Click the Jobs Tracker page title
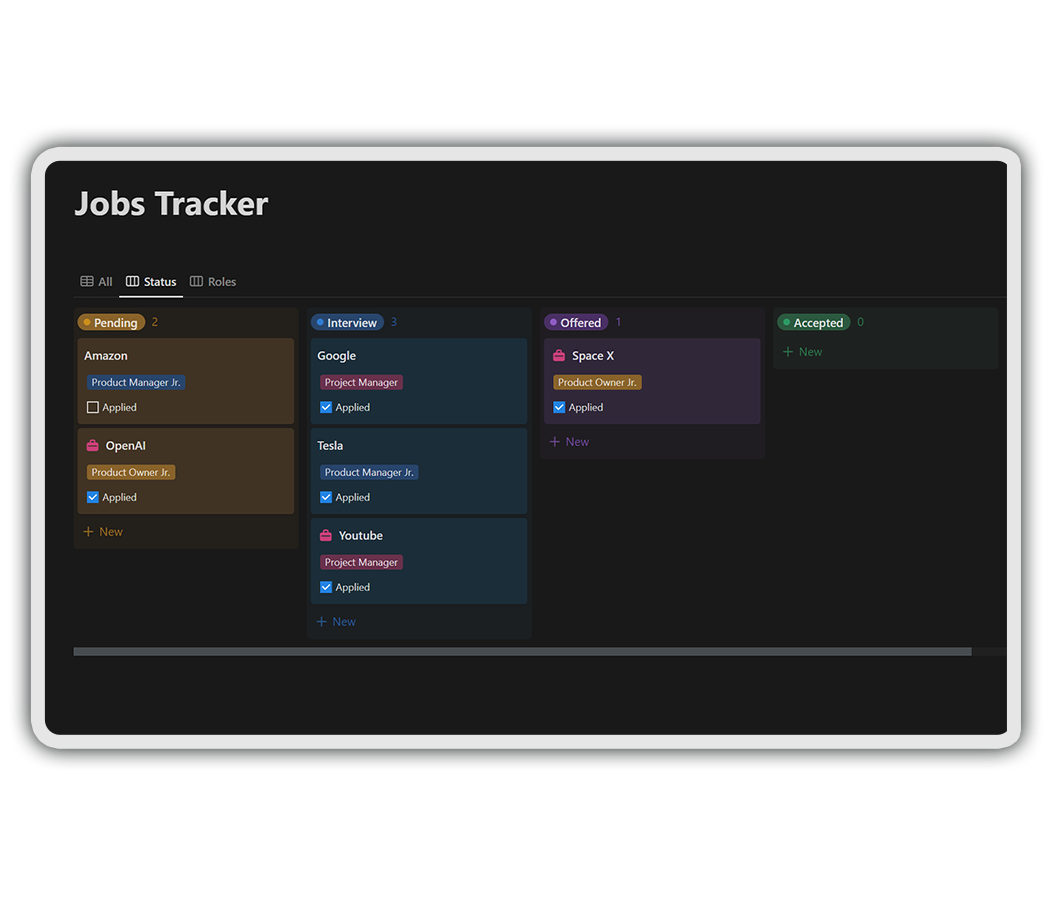Viewport: 1050px width, 900px height. tap(171, 204)
